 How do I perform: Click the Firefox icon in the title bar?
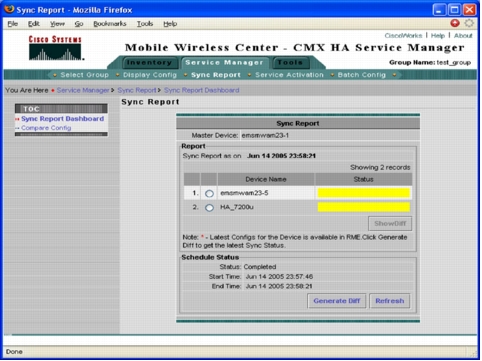(x=9, y=9)
